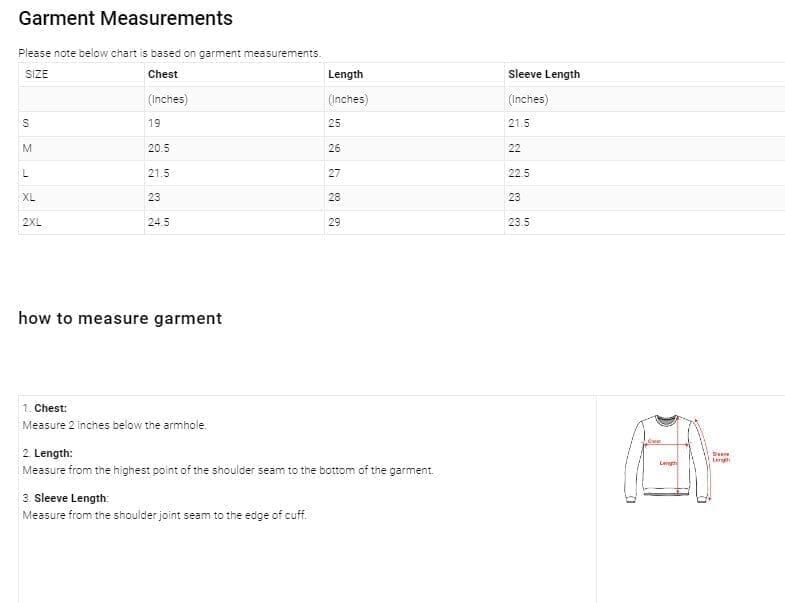The image size is (785, 603).
Task: Click the 2XL chest value 24.5
Action: [x=158, y=222]
